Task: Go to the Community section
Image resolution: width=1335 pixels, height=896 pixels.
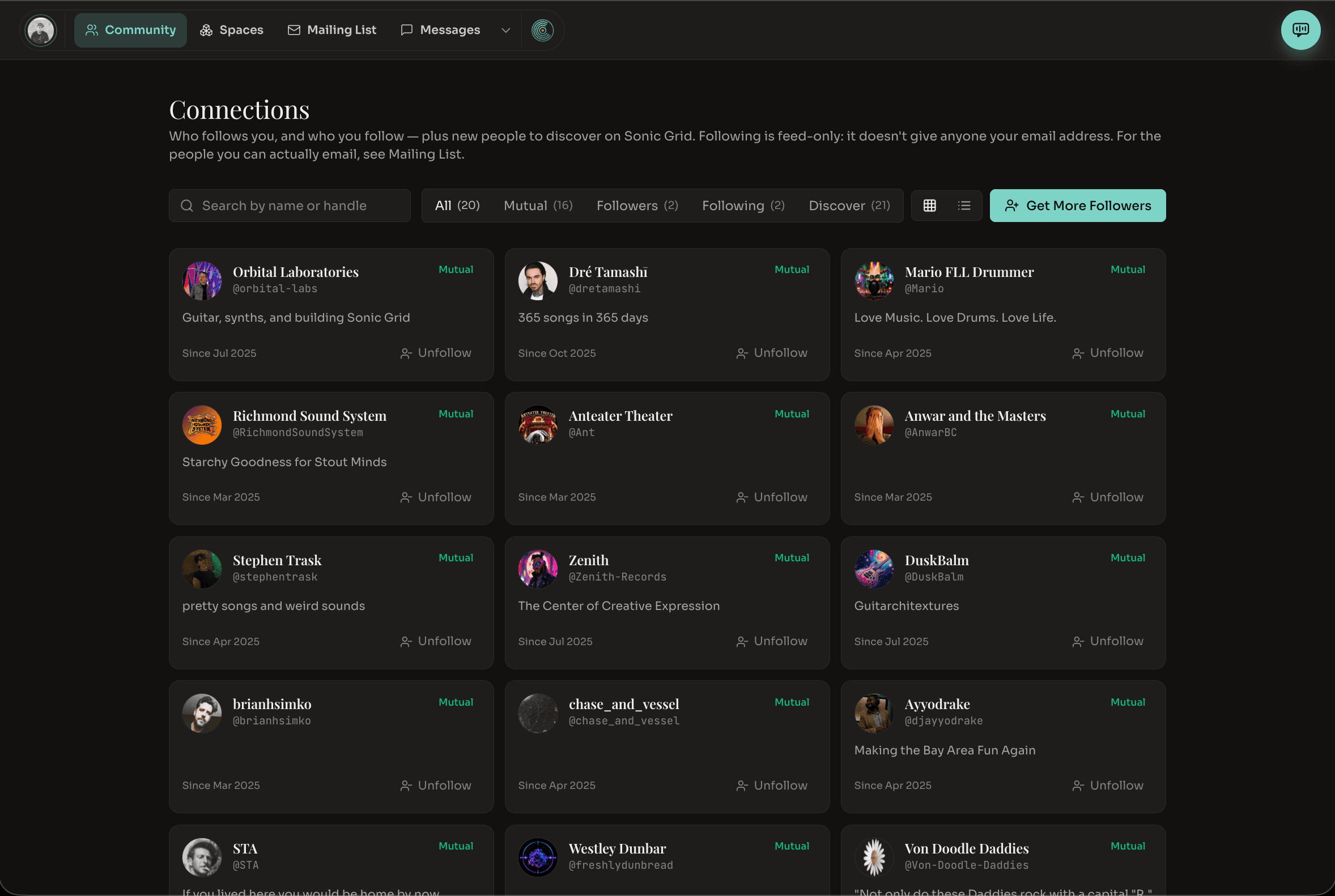Action: point(130,30)
